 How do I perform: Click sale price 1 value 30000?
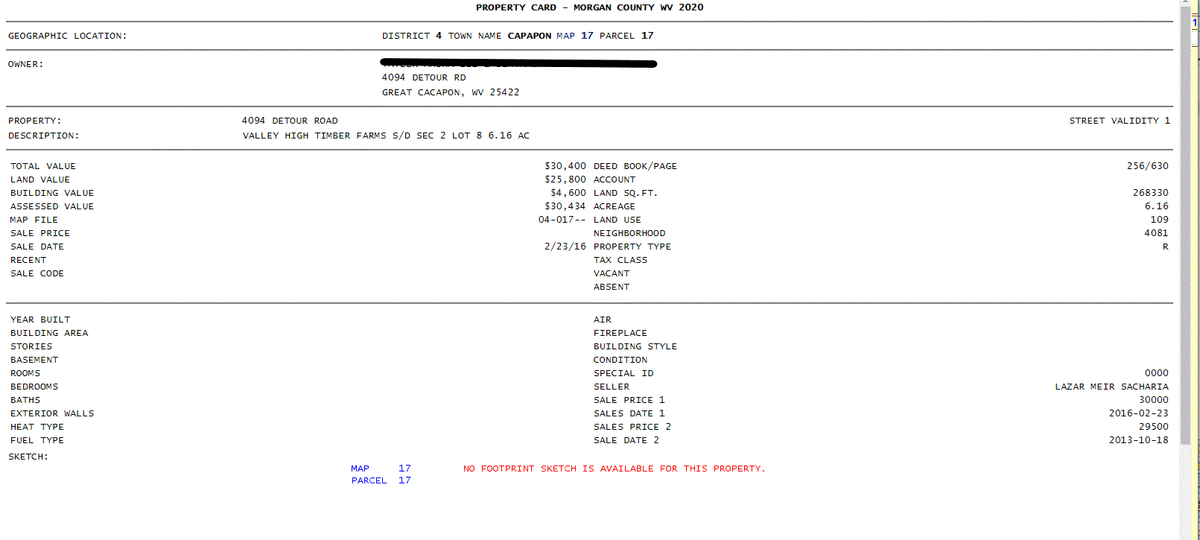click(x=1154, y=400)
